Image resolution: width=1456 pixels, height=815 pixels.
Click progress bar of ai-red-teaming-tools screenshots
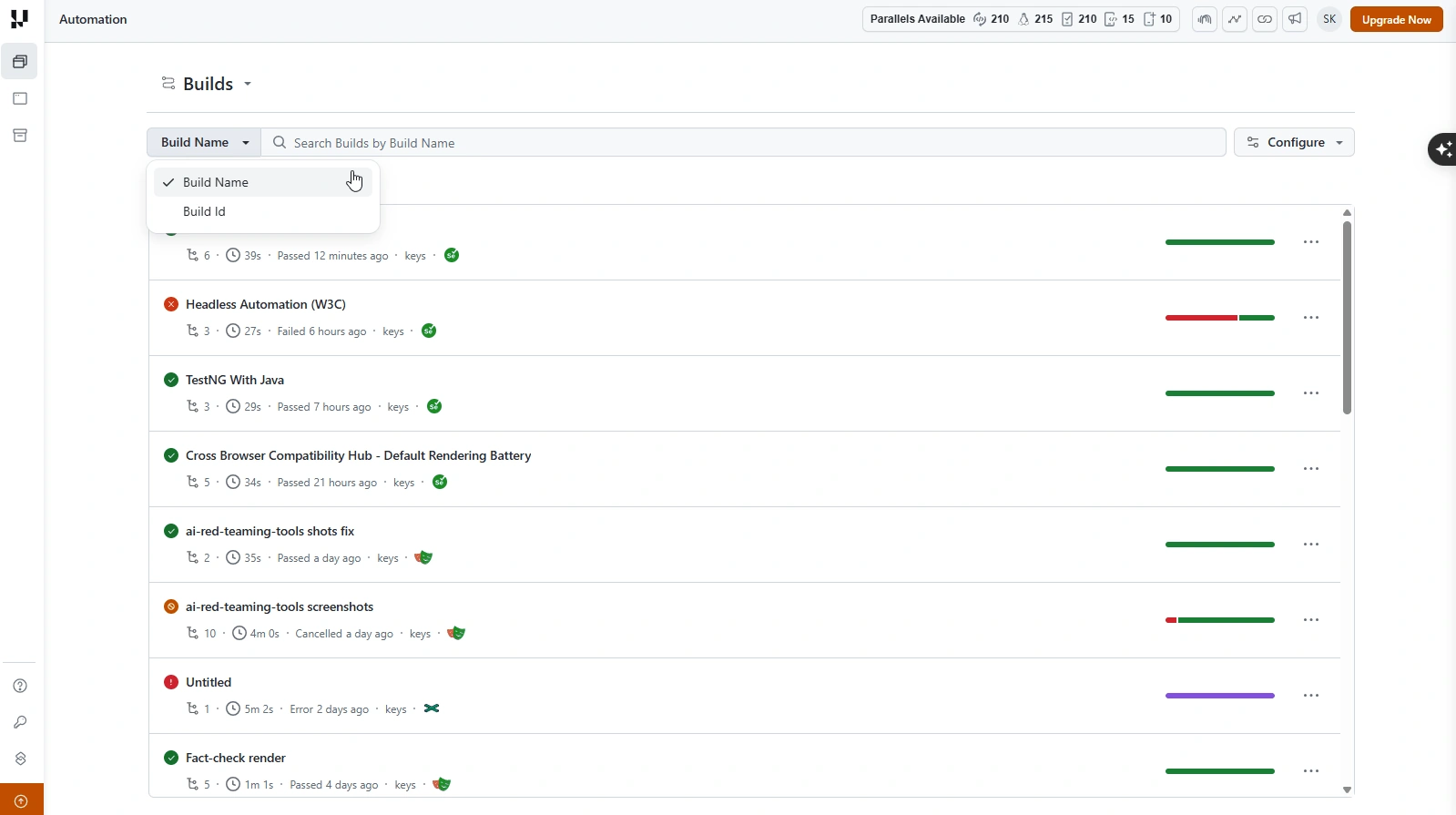coord(1220,620)
